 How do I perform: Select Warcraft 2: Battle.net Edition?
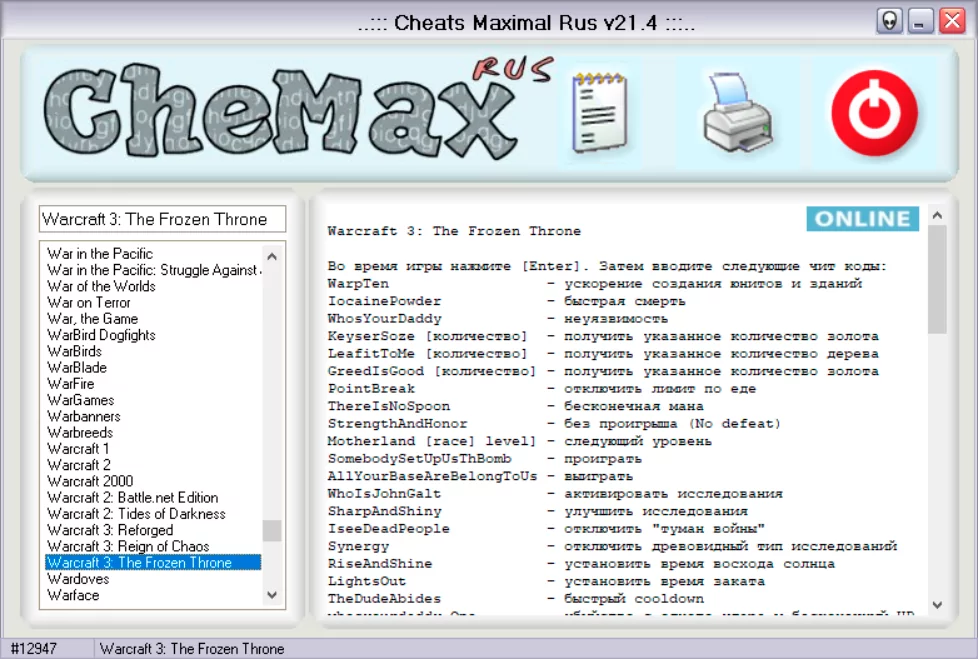point(153,498)
